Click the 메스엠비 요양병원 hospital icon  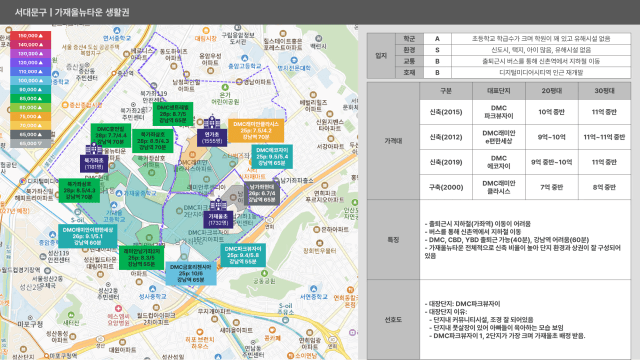(x=118, y=308)
